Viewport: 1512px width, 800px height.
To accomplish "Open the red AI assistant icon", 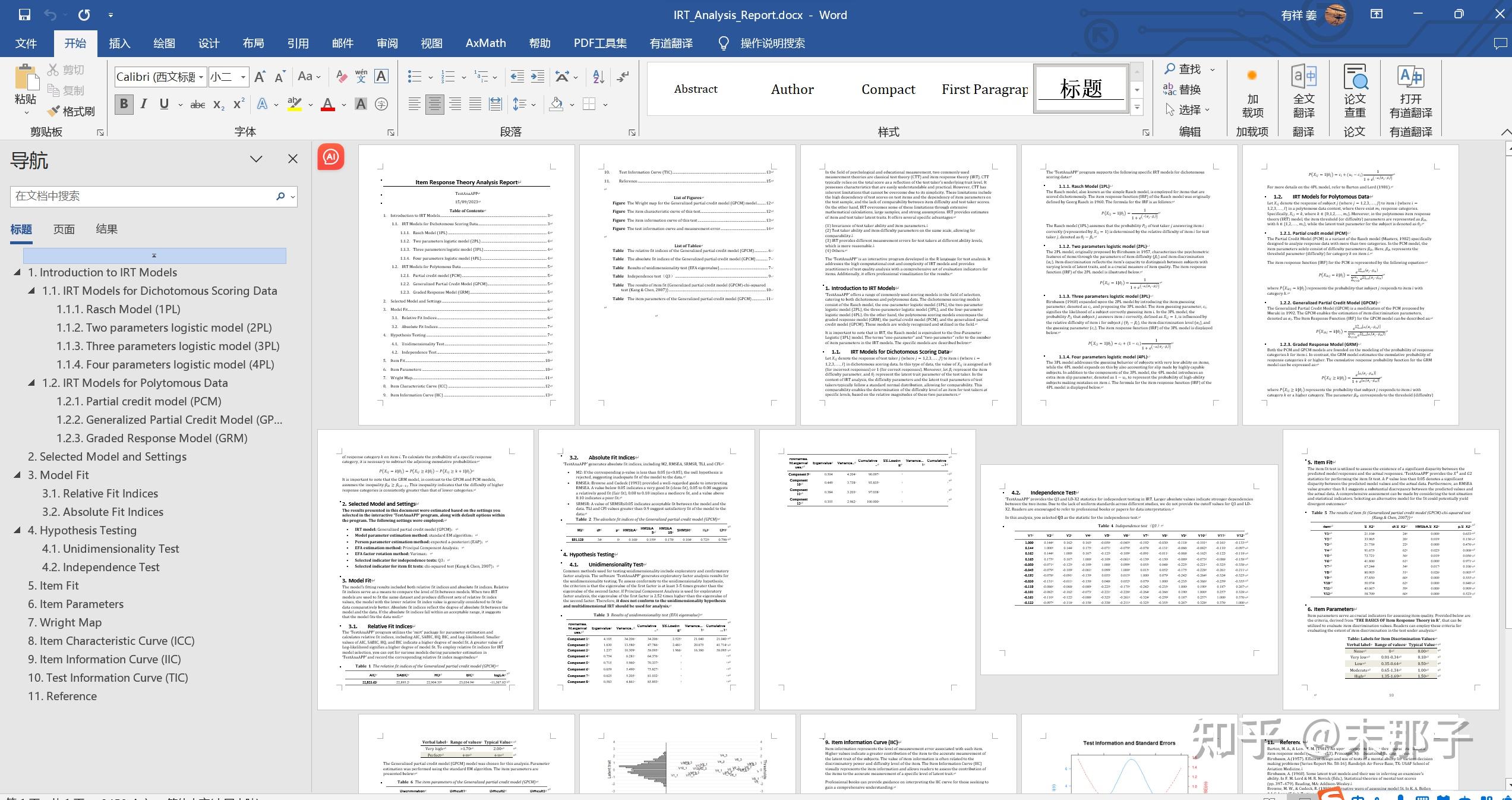I will [x=331, y=157].
